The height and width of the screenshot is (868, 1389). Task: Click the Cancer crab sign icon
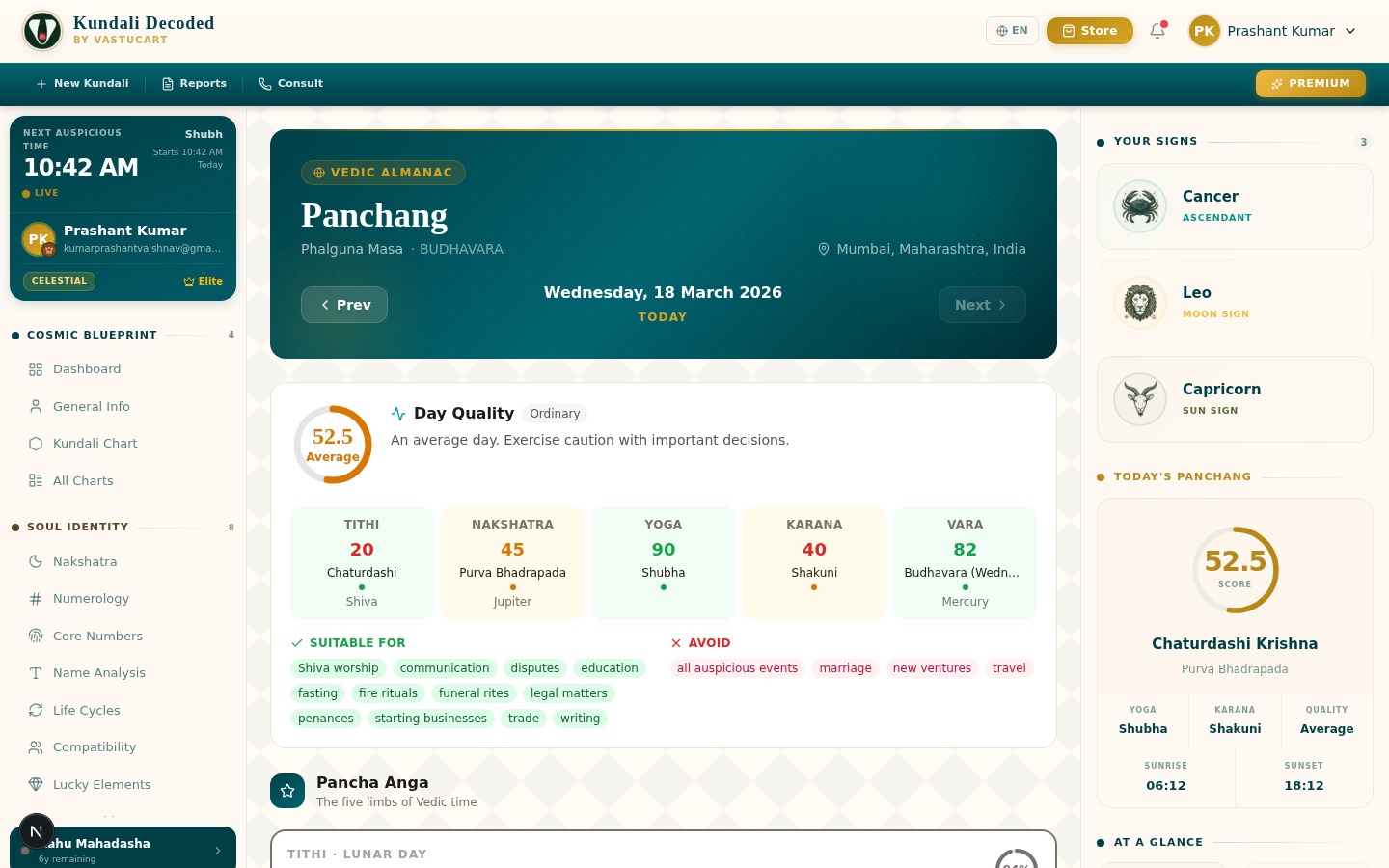[x=1140, y=206]
